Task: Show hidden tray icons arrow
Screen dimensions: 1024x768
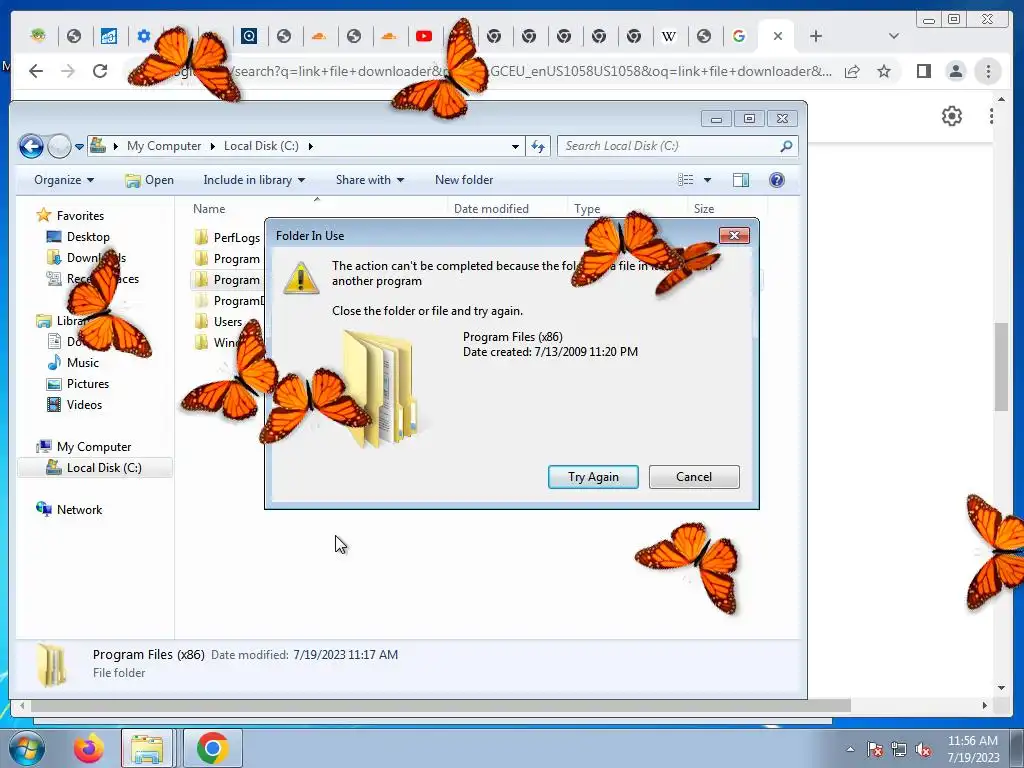Action: point(850,749)
